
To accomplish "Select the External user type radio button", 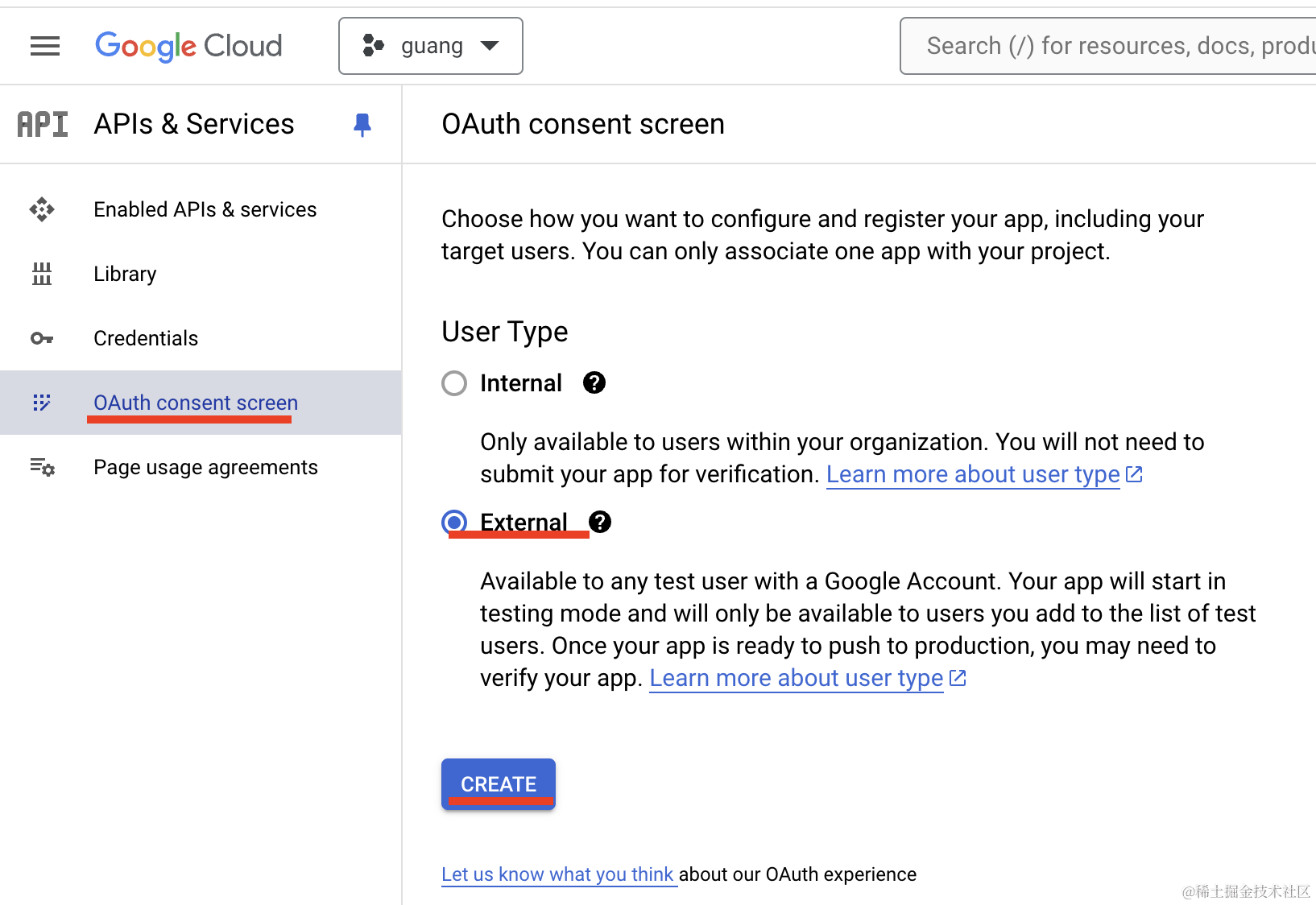I will click(454, 523).
